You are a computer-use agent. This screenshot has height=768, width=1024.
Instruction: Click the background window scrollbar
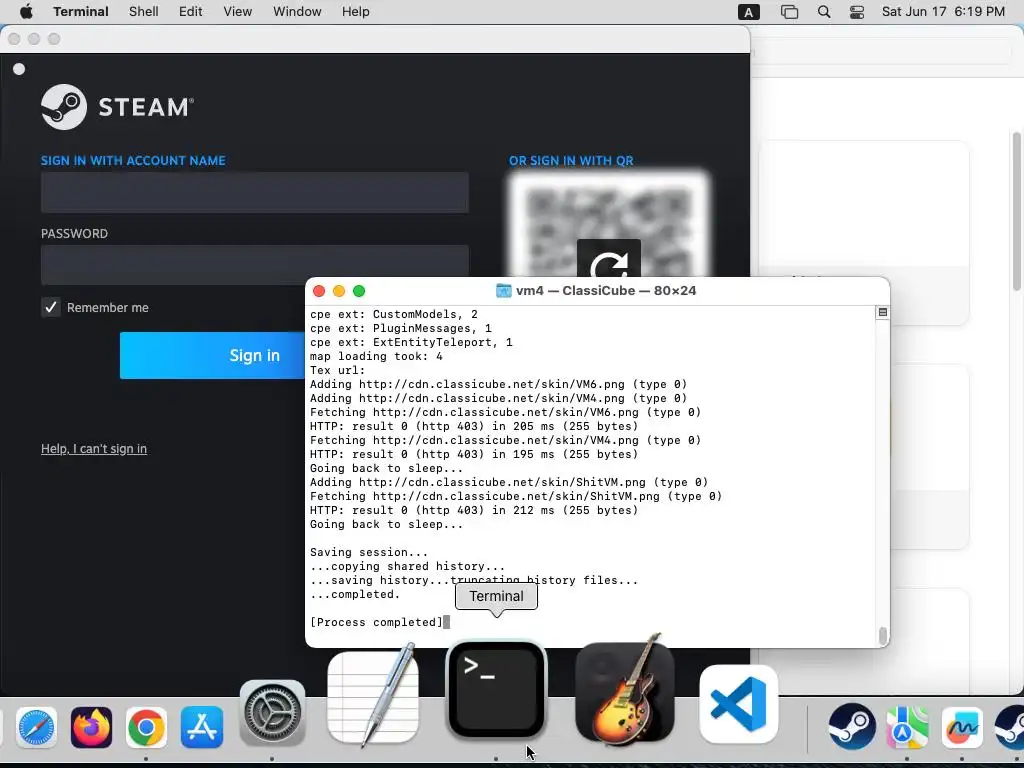point(1016,211)
